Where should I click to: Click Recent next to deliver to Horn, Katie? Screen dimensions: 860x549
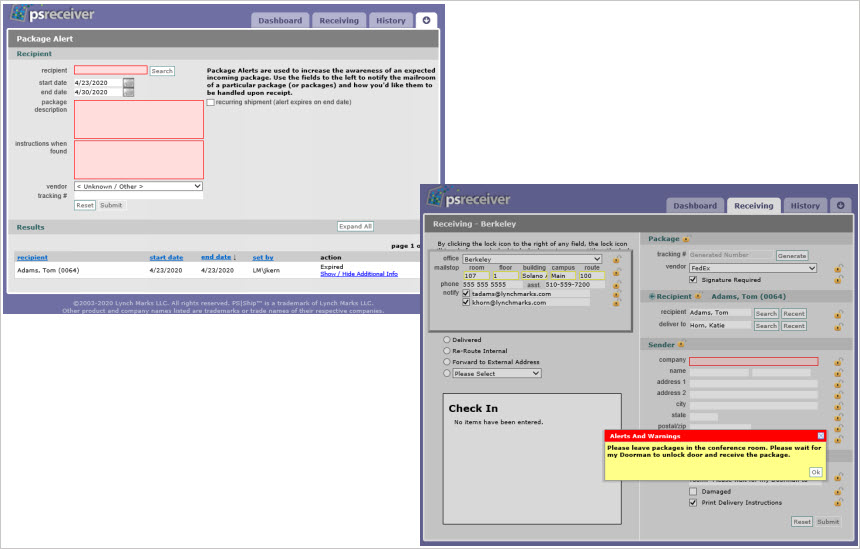click(x=794, y=326)
